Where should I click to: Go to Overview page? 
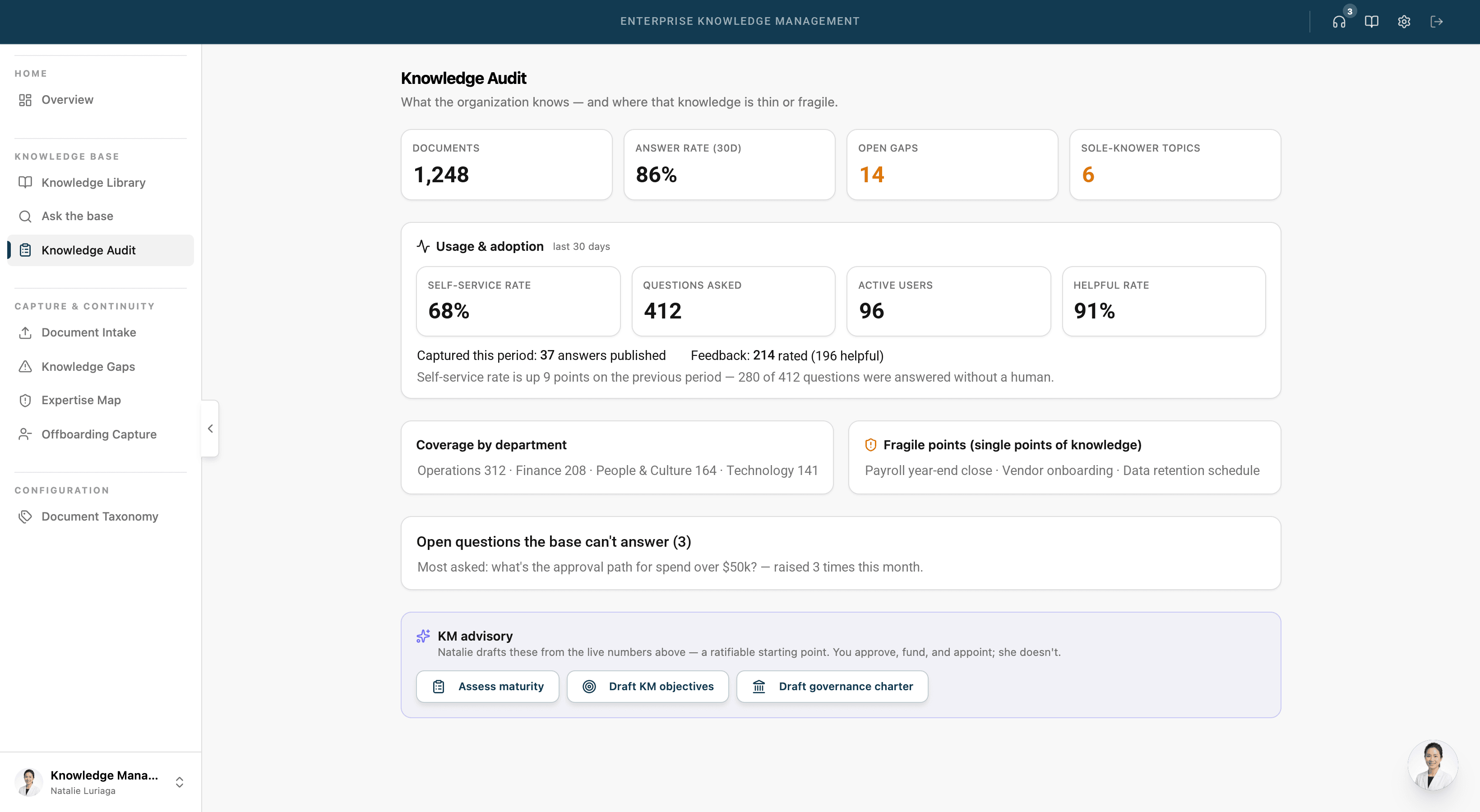101,100
